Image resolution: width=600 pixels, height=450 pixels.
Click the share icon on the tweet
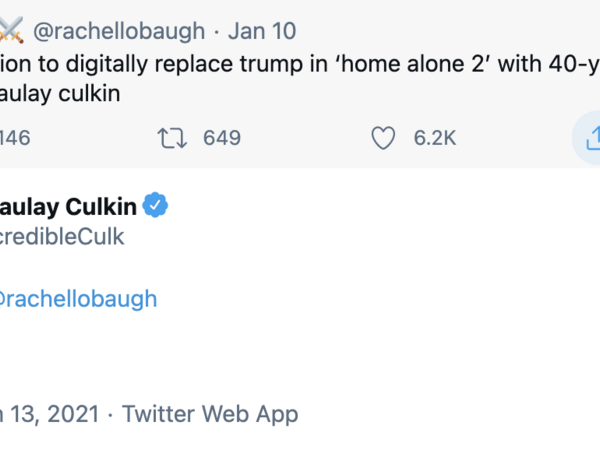click(x=589, y=138)
